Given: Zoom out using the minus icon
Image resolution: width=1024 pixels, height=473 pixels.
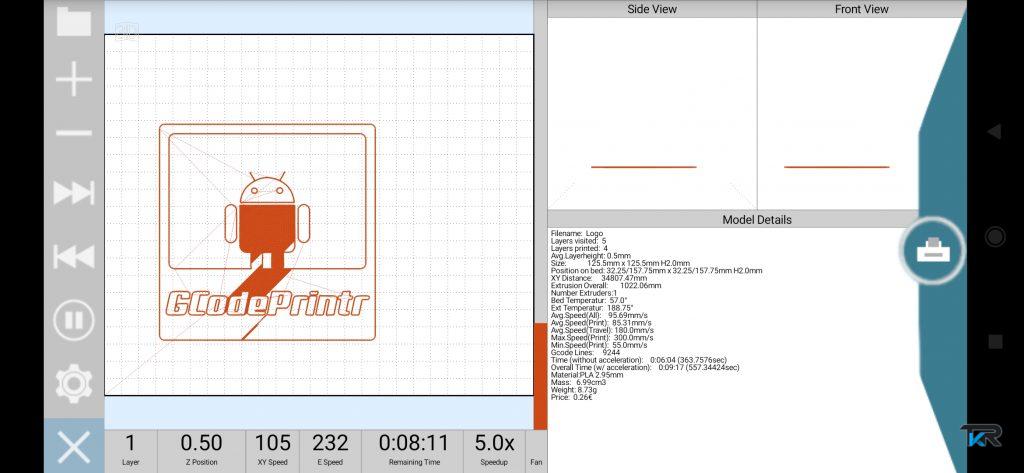Looking at the screenshot, I should pos(74,133).
